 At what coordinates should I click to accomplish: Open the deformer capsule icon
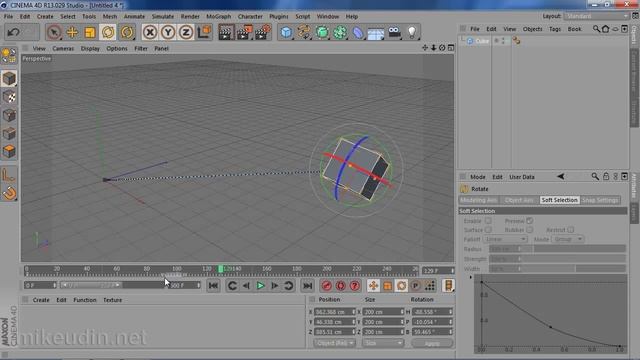tap(358, 32)
